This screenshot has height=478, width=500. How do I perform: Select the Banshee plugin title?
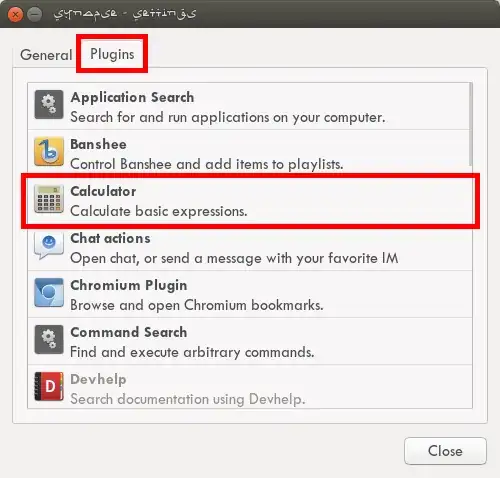98,144
